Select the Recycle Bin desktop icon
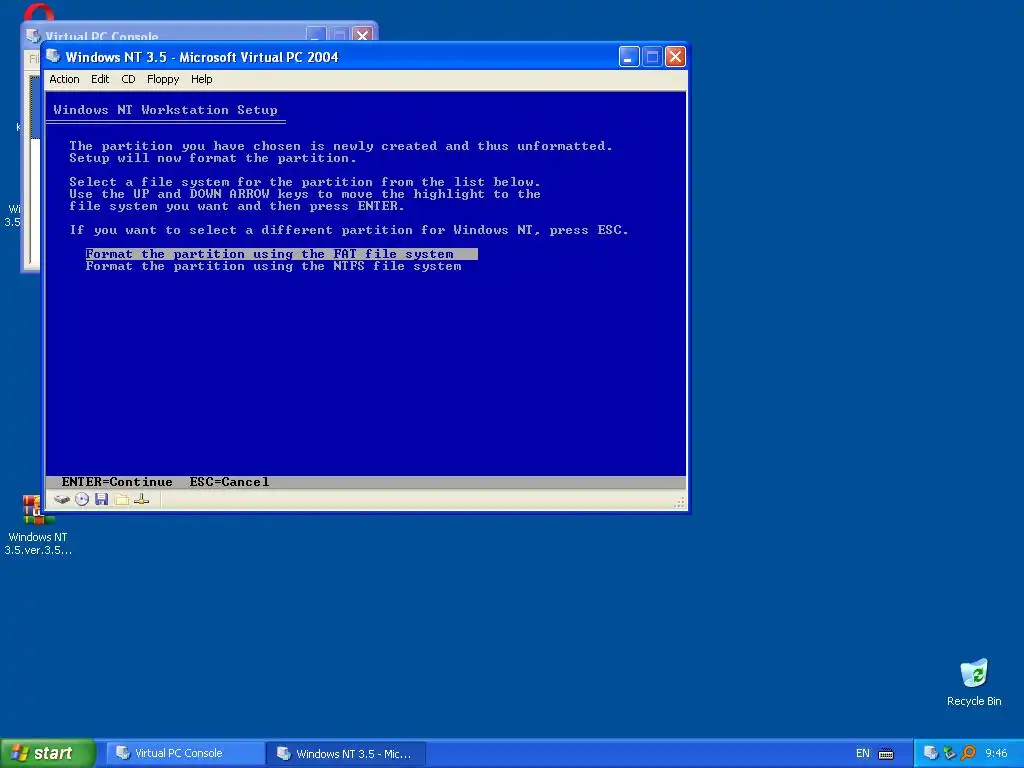This screenshot has width=1024, height=768. [974, 683]
